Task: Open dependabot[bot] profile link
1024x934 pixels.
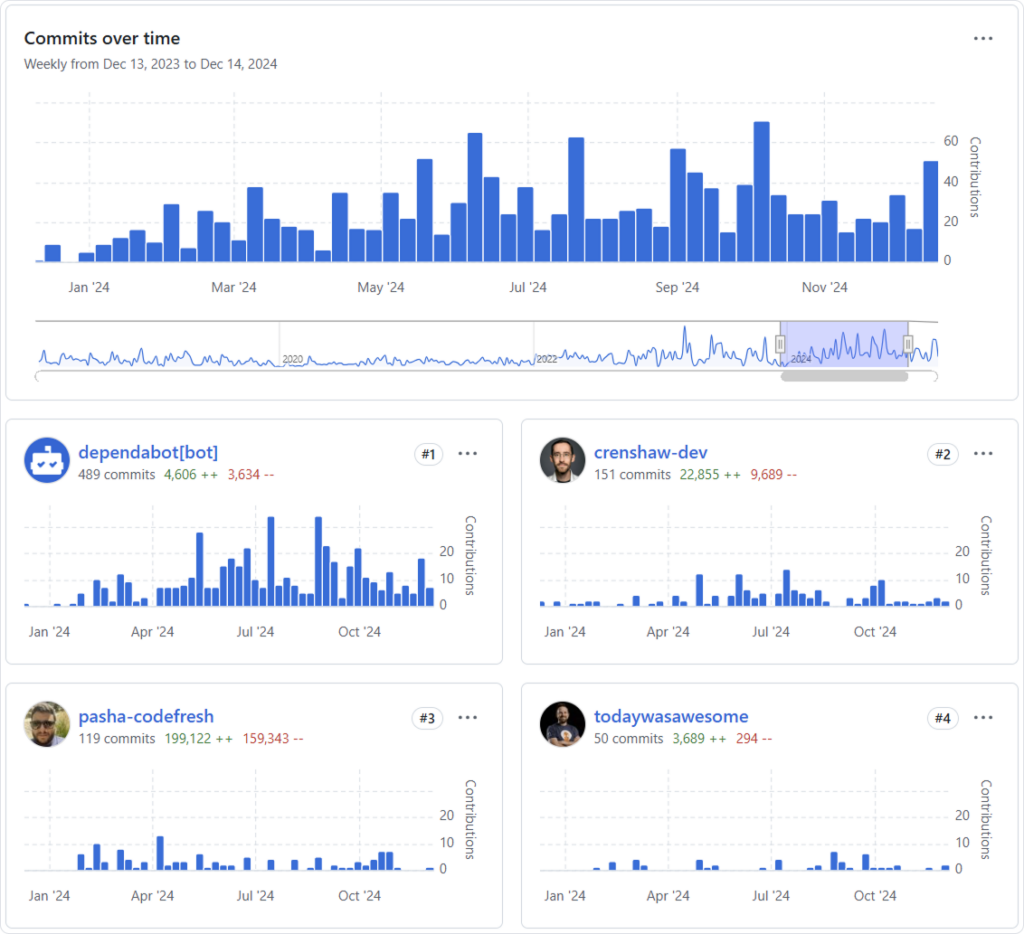Action: click(x=147, y=452)
